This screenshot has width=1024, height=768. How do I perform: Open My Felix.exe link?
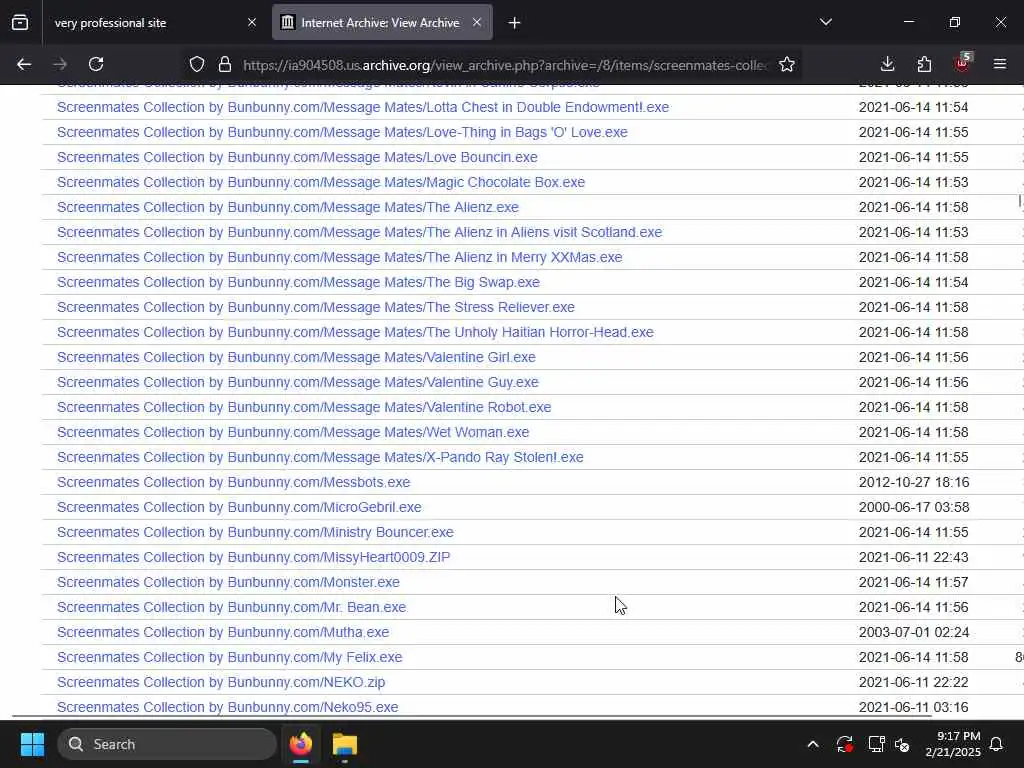click(230, 657)
